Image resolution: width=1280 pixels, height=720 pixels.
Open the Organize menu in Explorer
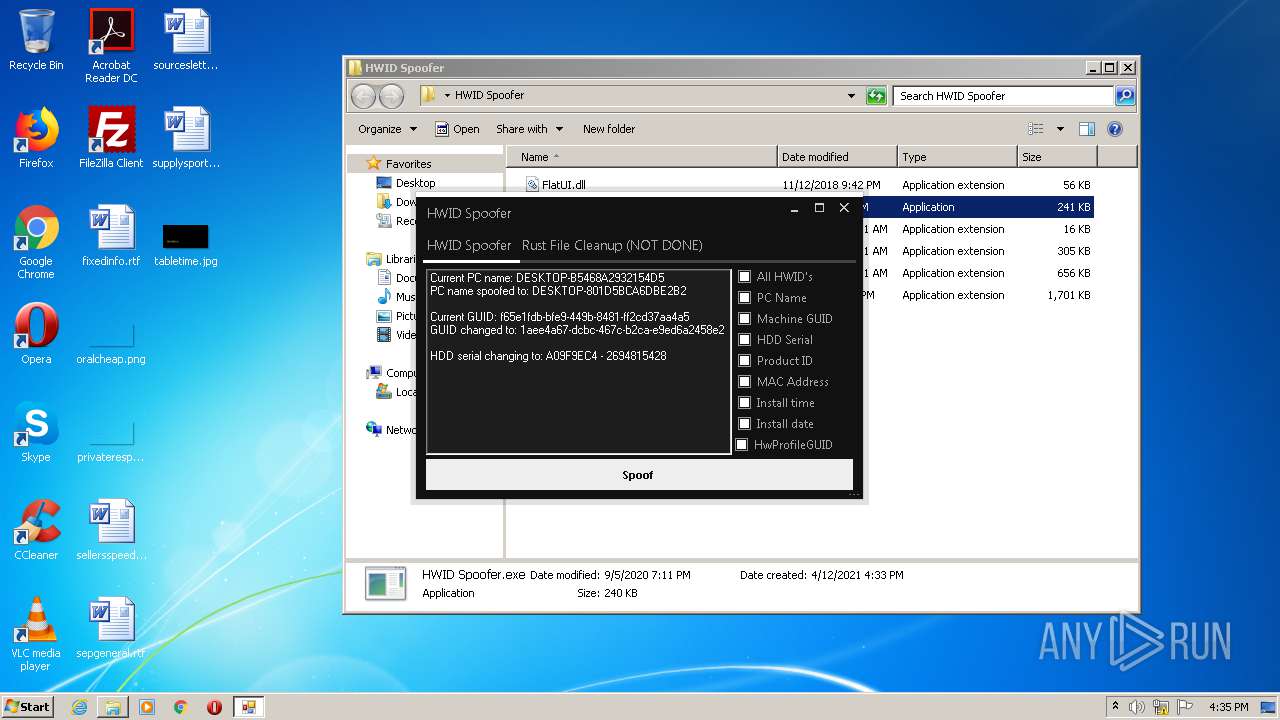pos(387,129)
